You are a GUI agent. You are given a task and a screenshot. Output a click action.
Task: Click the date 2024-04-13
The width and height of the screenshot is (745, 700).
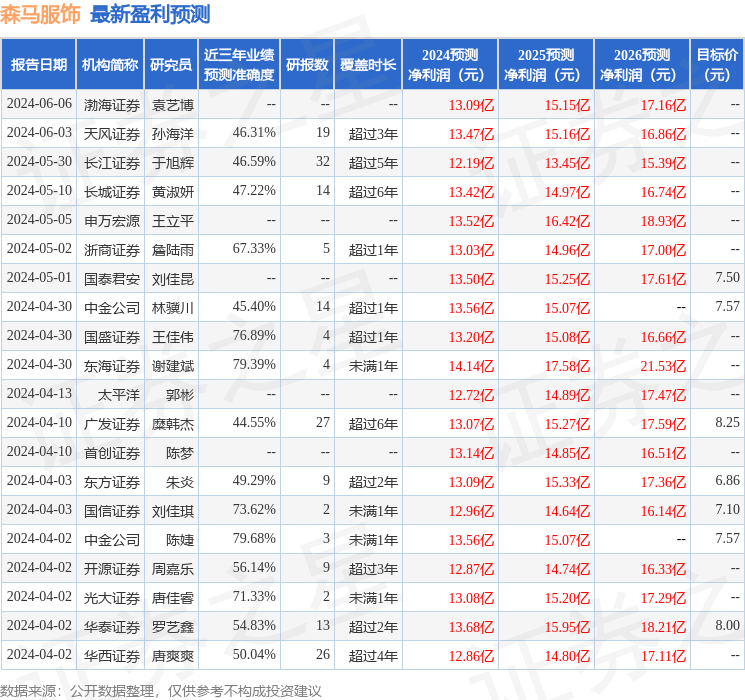[39, 393]
